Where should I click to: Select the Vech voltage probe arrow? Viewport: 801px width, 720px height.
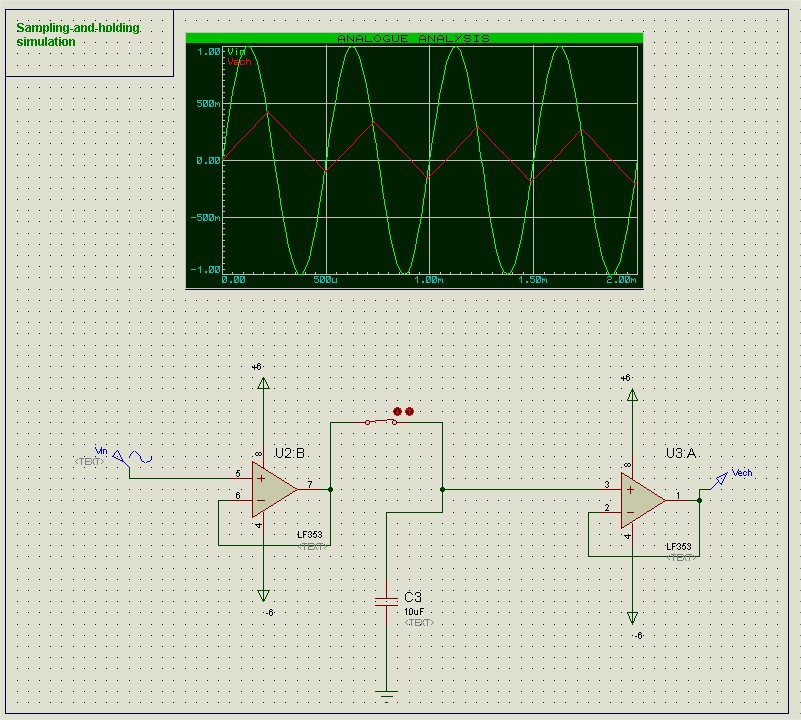719,480
